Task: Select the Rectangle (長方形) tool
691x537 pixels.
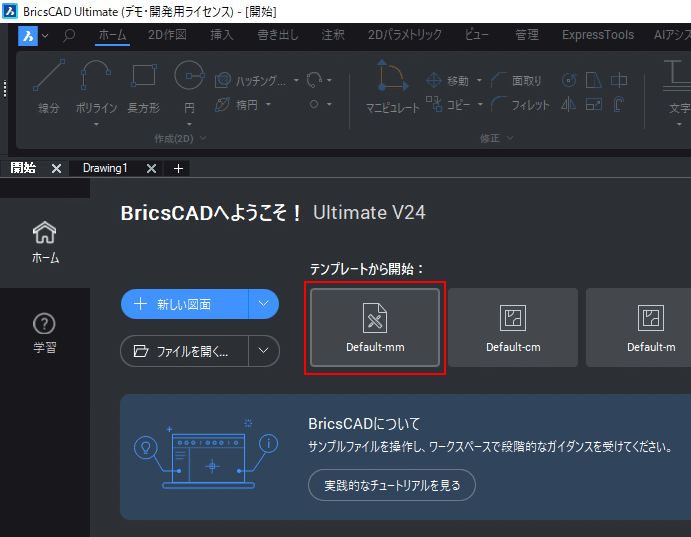Action: (144, 87)
